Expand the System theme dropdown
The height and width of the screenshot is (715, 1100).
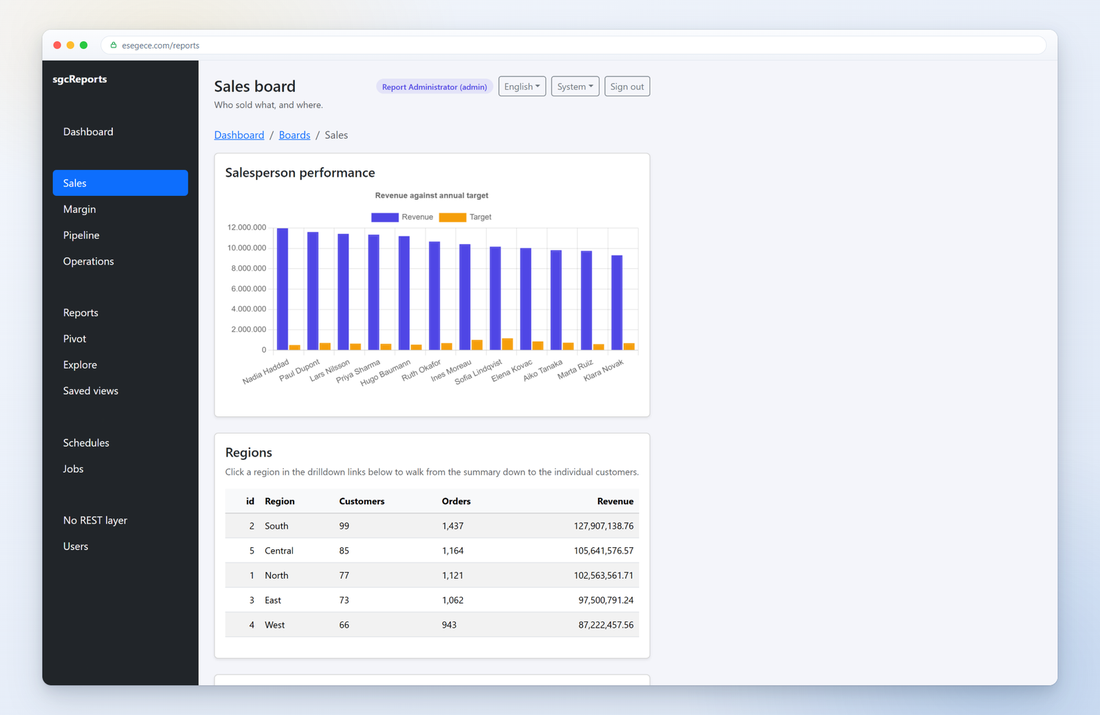pyautogui.click(x=575, y=86)
